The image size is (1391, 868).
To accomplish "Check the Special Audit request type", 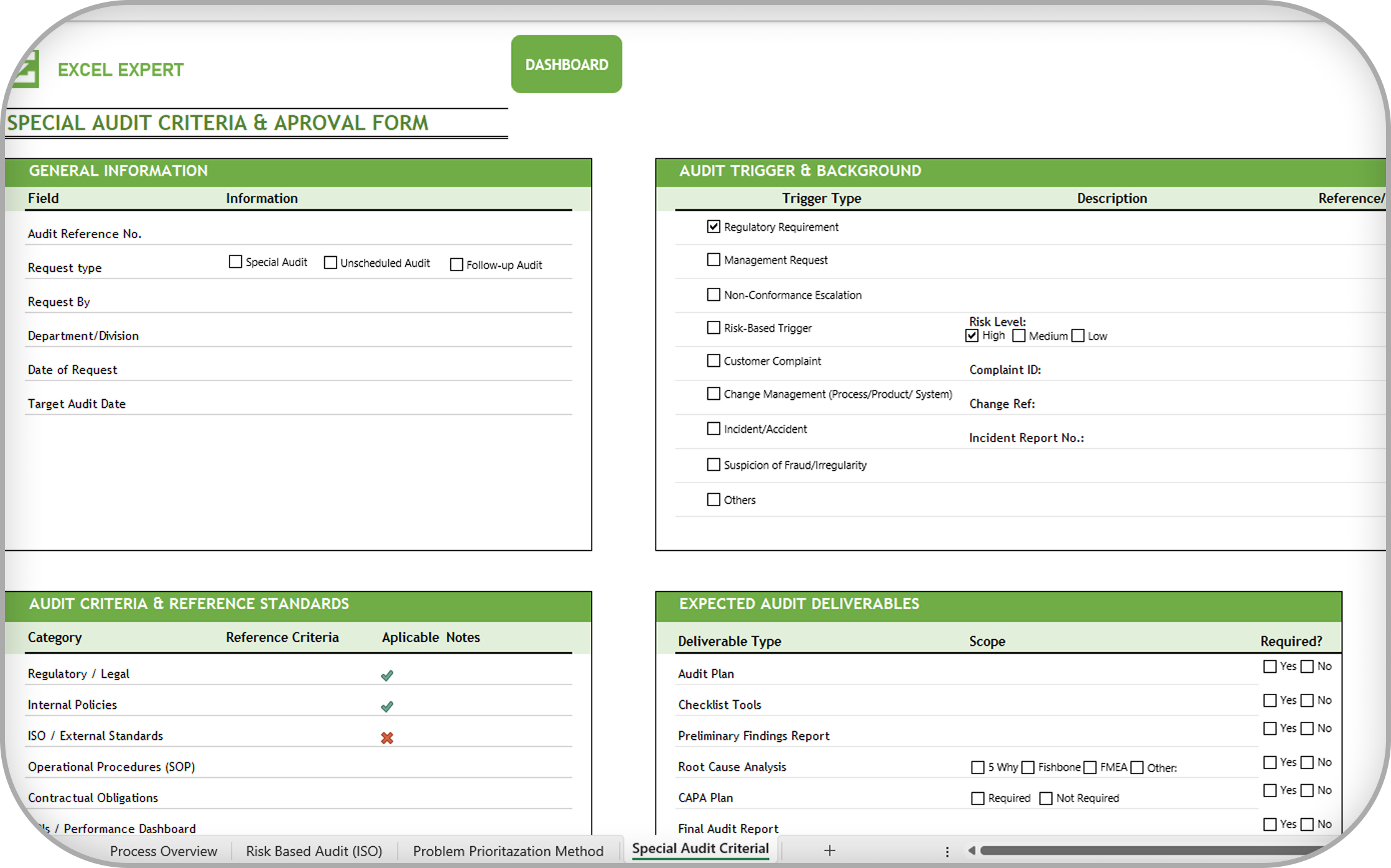I will click(235, 262).
